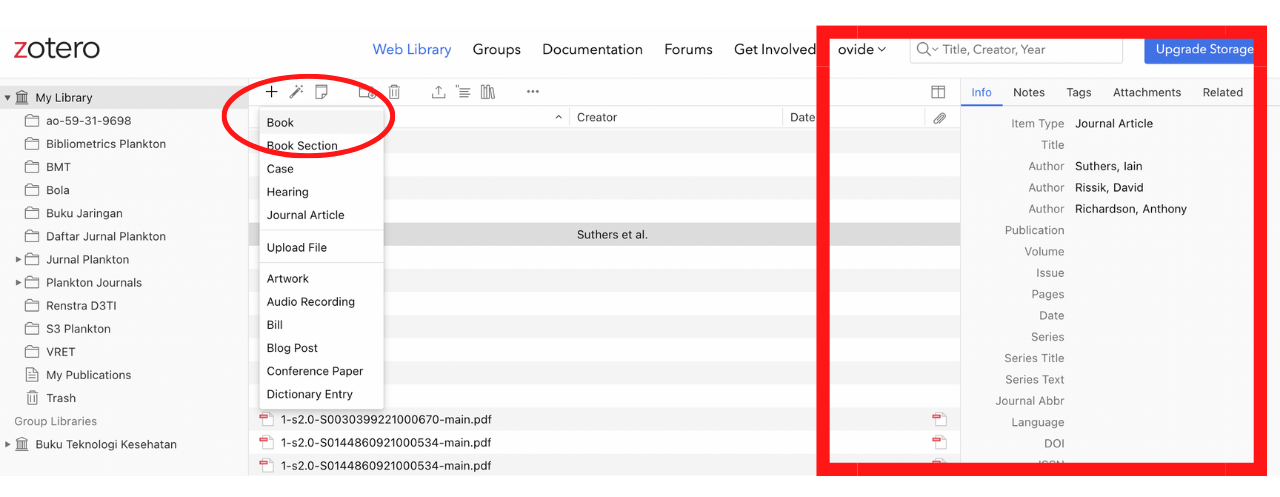Open the Trash in the sidebar
The image size is (1280, 497).
click(x=61, y=398)
